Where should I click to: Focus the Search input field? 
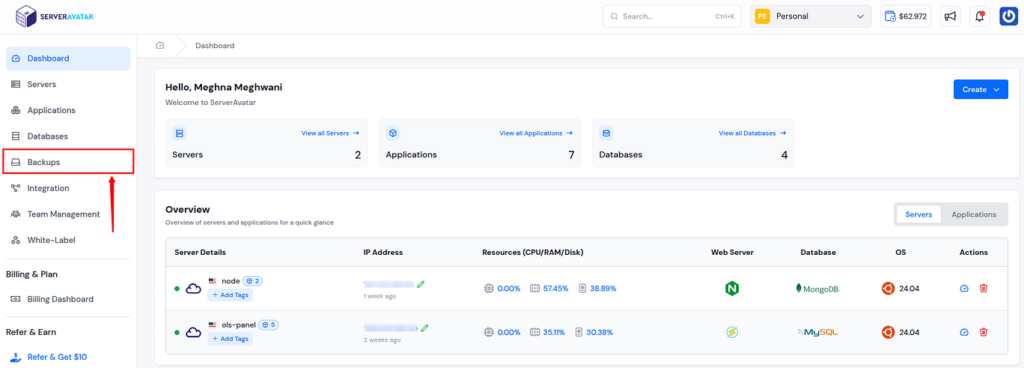tap(672, 16)
